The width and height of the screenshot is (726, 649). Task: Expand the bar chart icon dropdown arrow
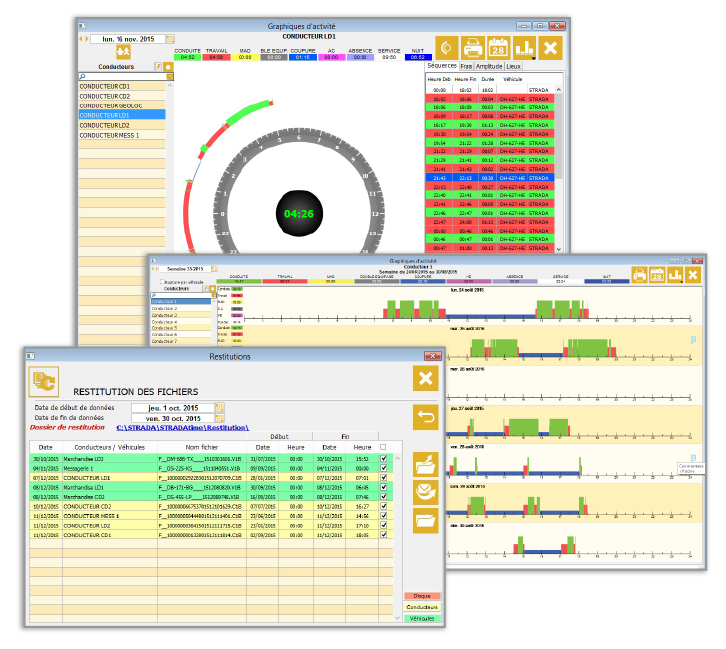pyautogui.click(x=533, y=58)
